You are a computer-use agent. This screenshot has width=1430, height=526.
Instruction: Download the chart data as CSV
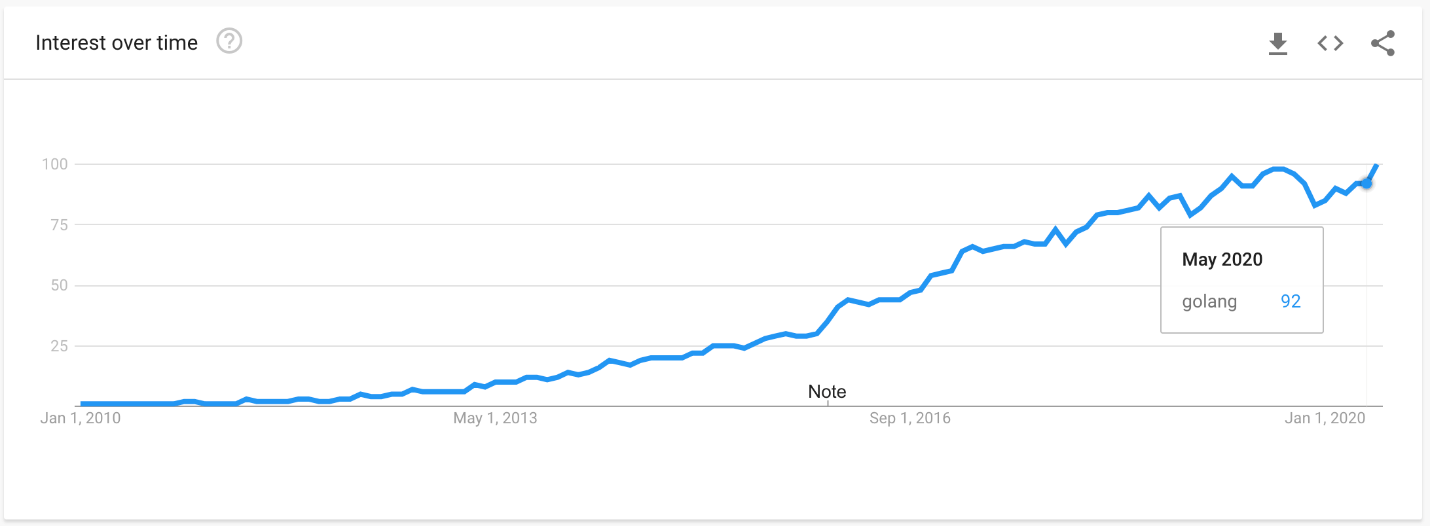[x=1277, y=43]
